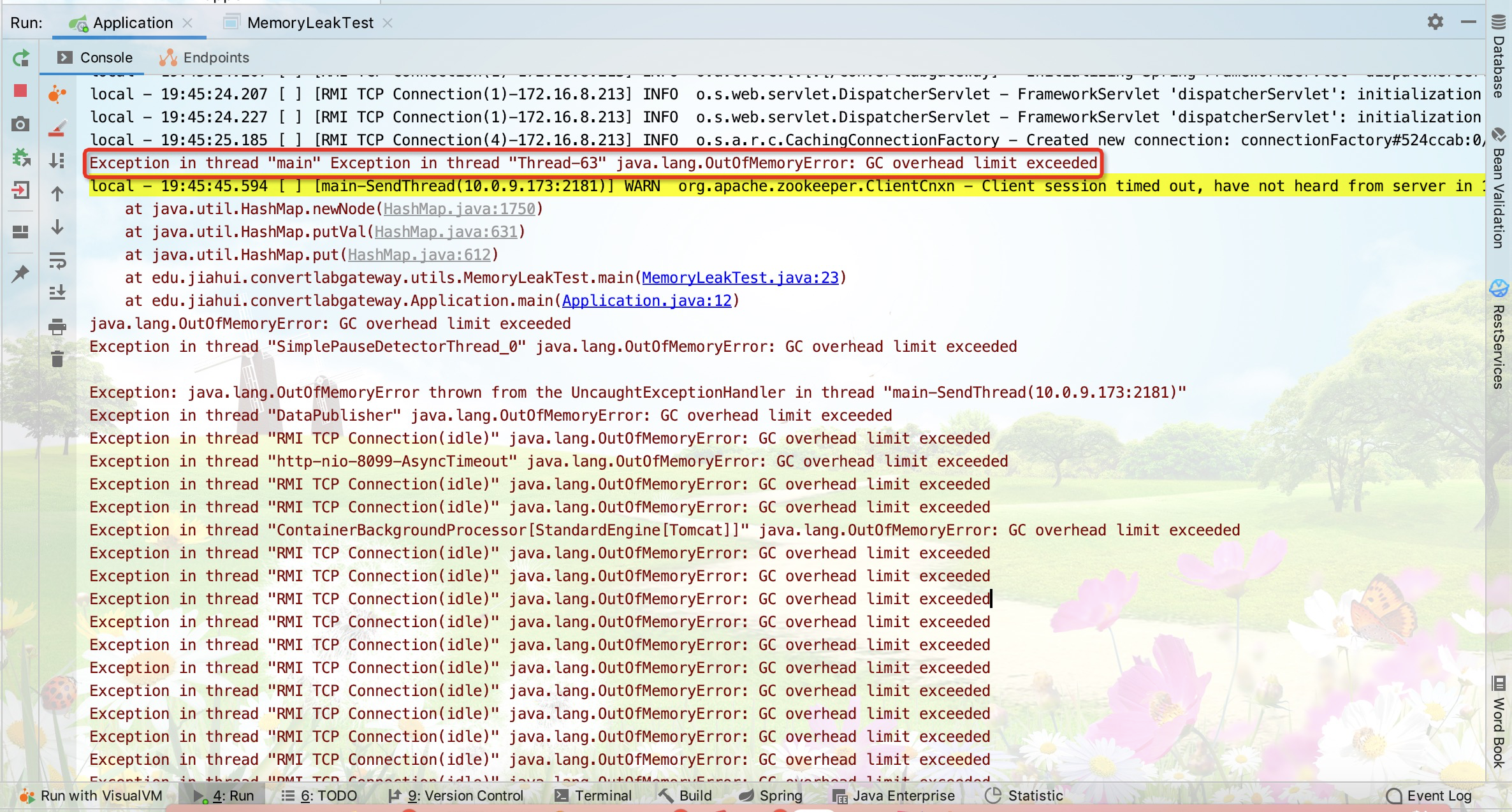The width and height of the screenshot is (1512, 812).
Task: Dump threads with camera icon
Action: point(20,124)
